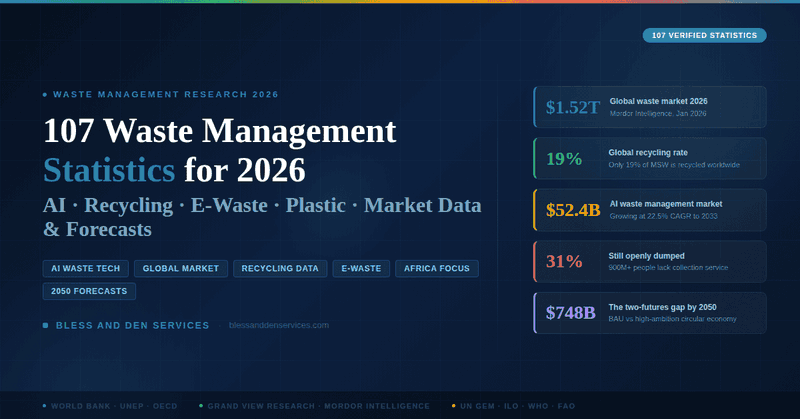Open the blessanddenservices.com link
This screenshot has width=800, height=419.
[279, 325]
